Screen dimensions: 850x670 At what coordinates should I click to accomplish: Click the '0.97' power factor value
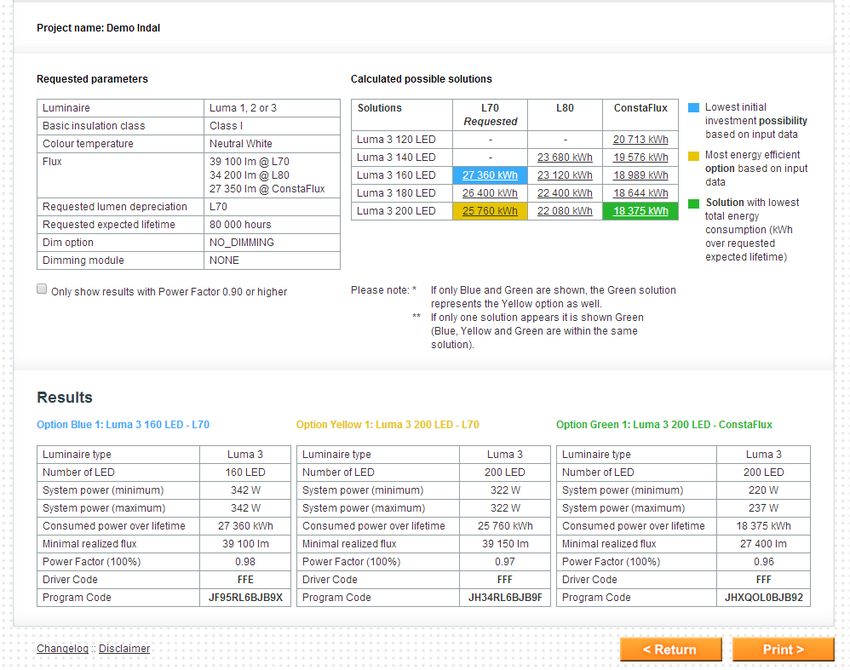pos(505,562)
